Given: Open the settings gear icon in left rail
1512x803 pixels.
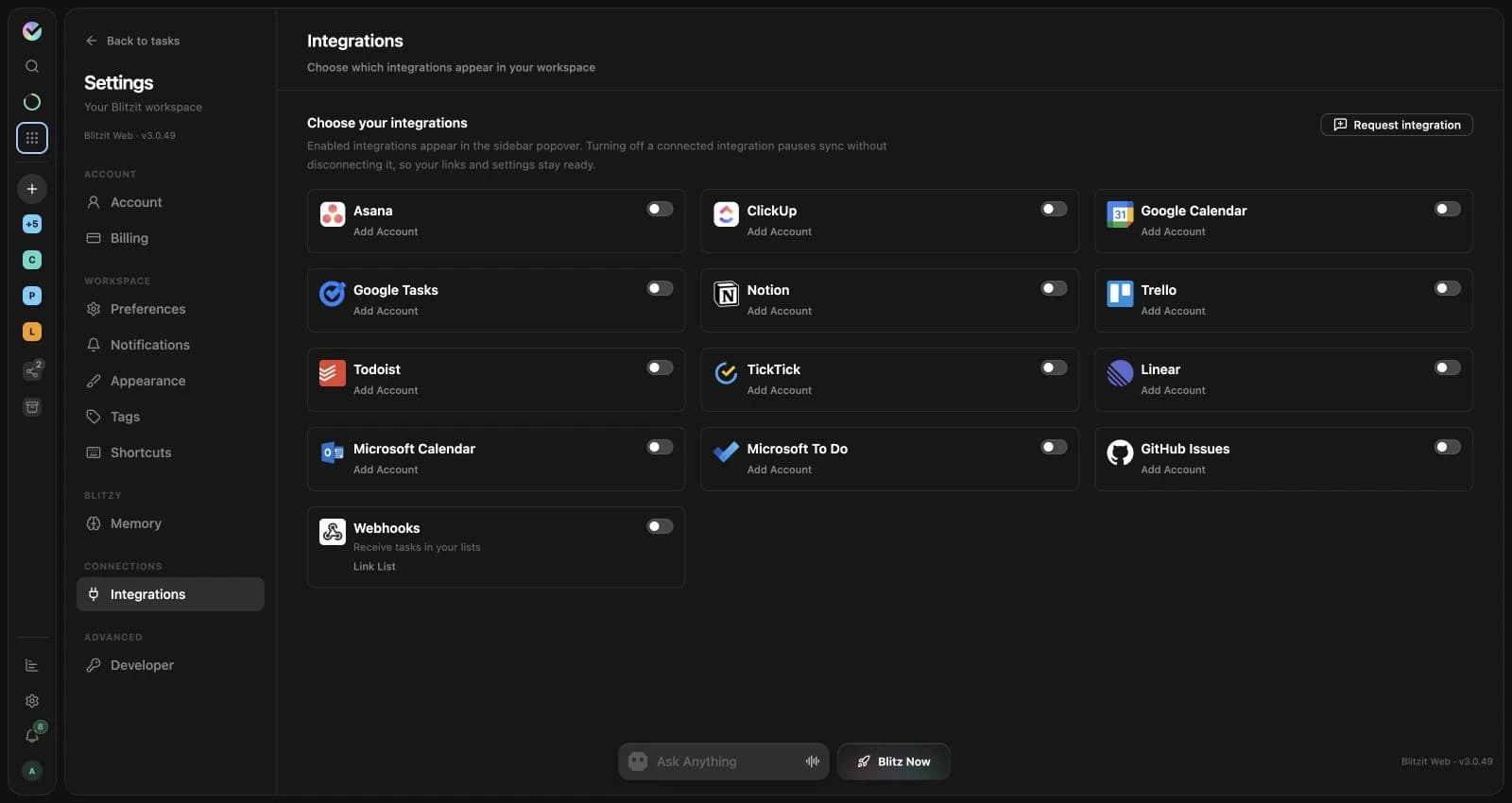Looking at the screenshot, I should 32,701.
